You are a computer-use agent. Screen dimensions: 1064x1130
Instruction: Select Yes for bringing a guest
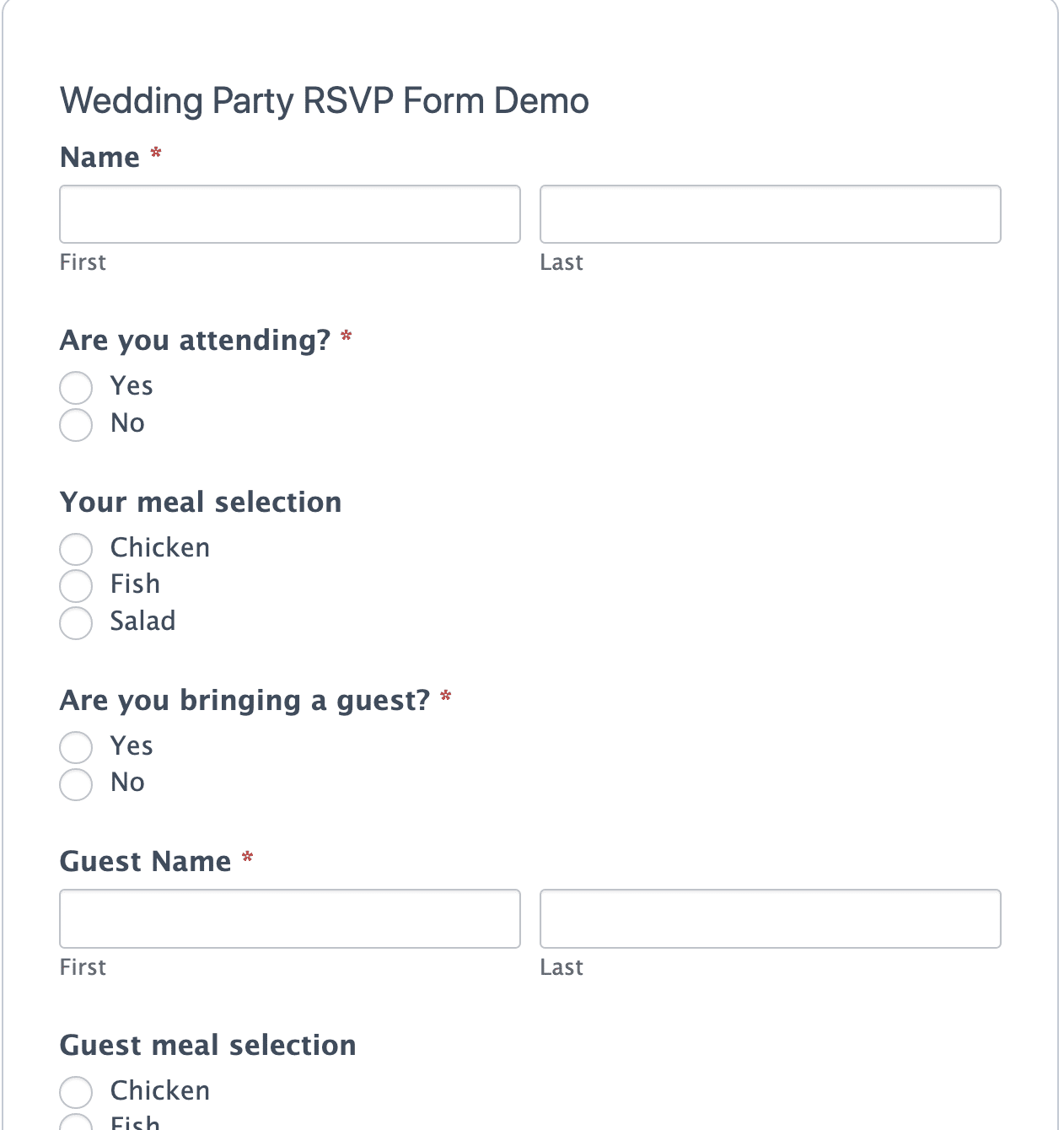[75, 747]
